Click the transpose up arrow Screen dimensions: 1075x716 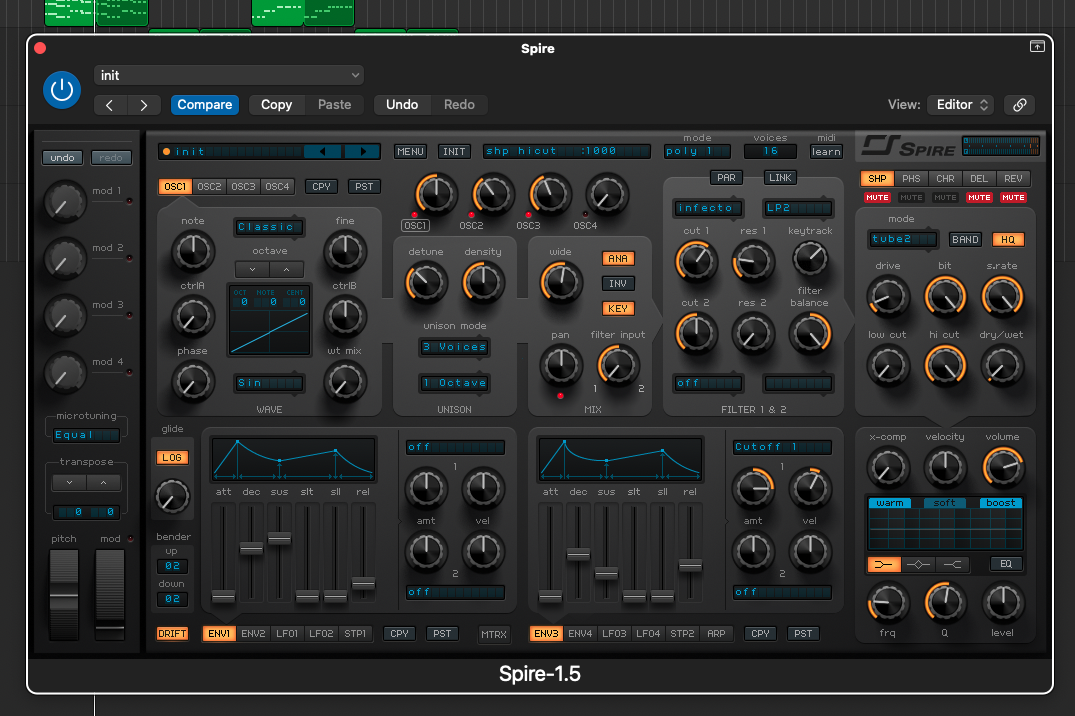click(104, 483)
